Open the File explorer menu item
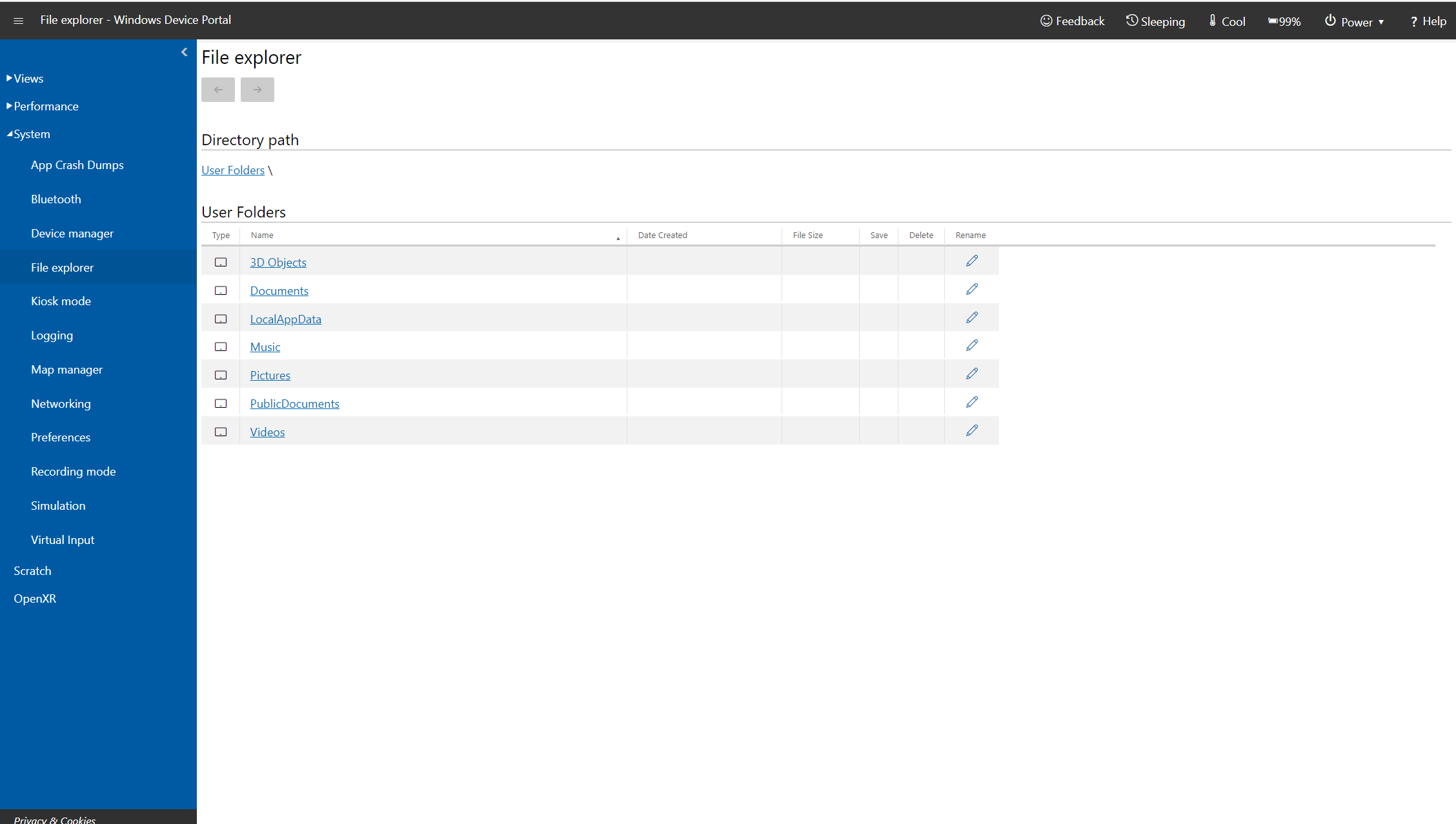The height and width of the screenshot is (824, 1456). [62, 267]
